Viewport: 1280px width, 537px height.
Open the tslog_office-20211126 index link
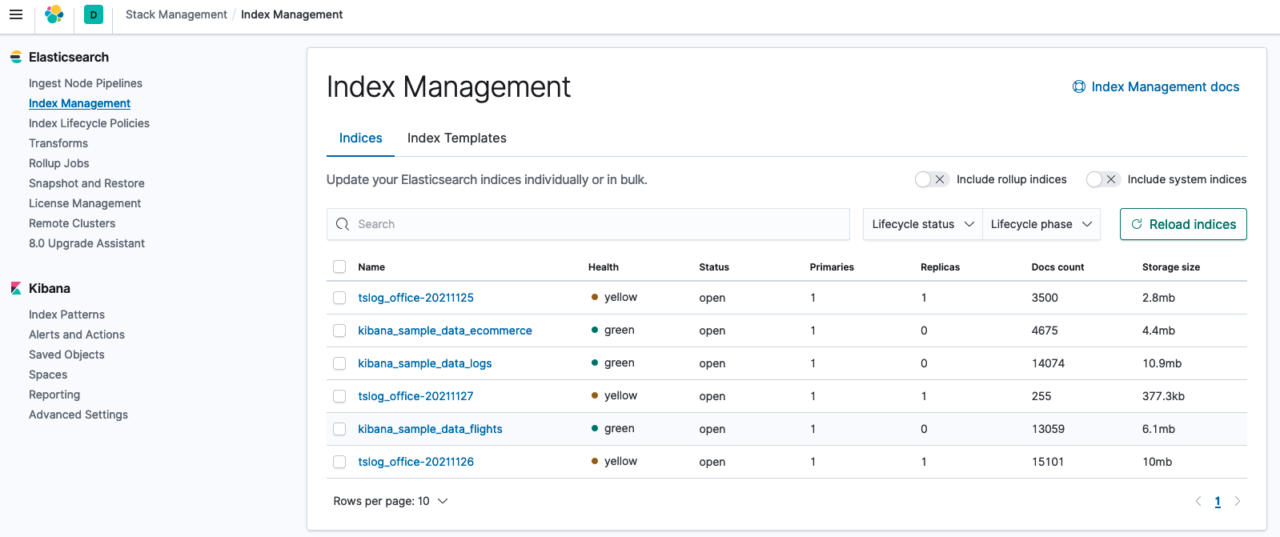click(416, 462)
